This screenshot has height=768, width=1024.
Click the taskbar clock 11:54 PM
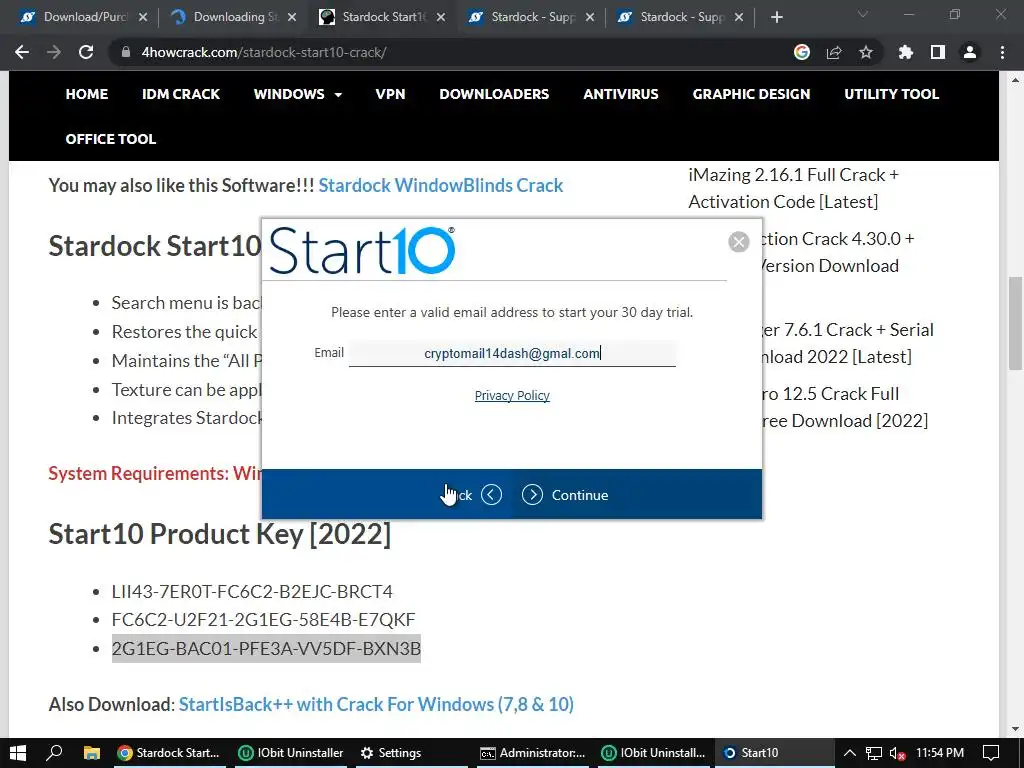(x=940, y=753)
